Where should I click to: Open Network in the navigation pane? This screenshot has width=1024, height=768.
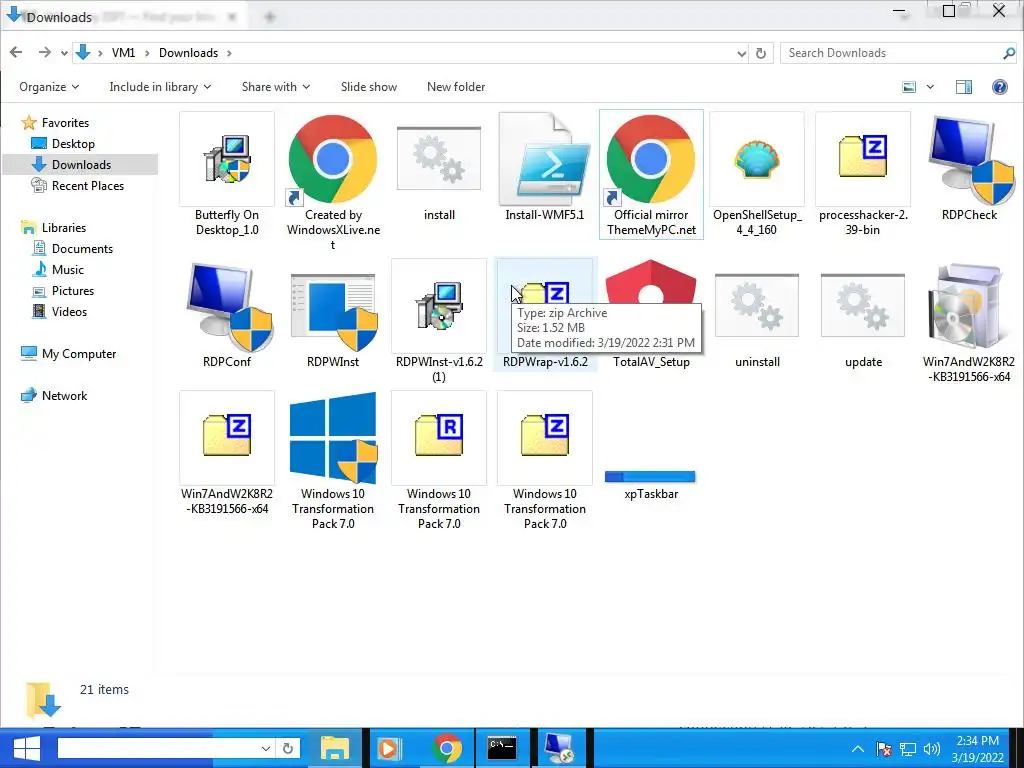[x=64, y=395]
